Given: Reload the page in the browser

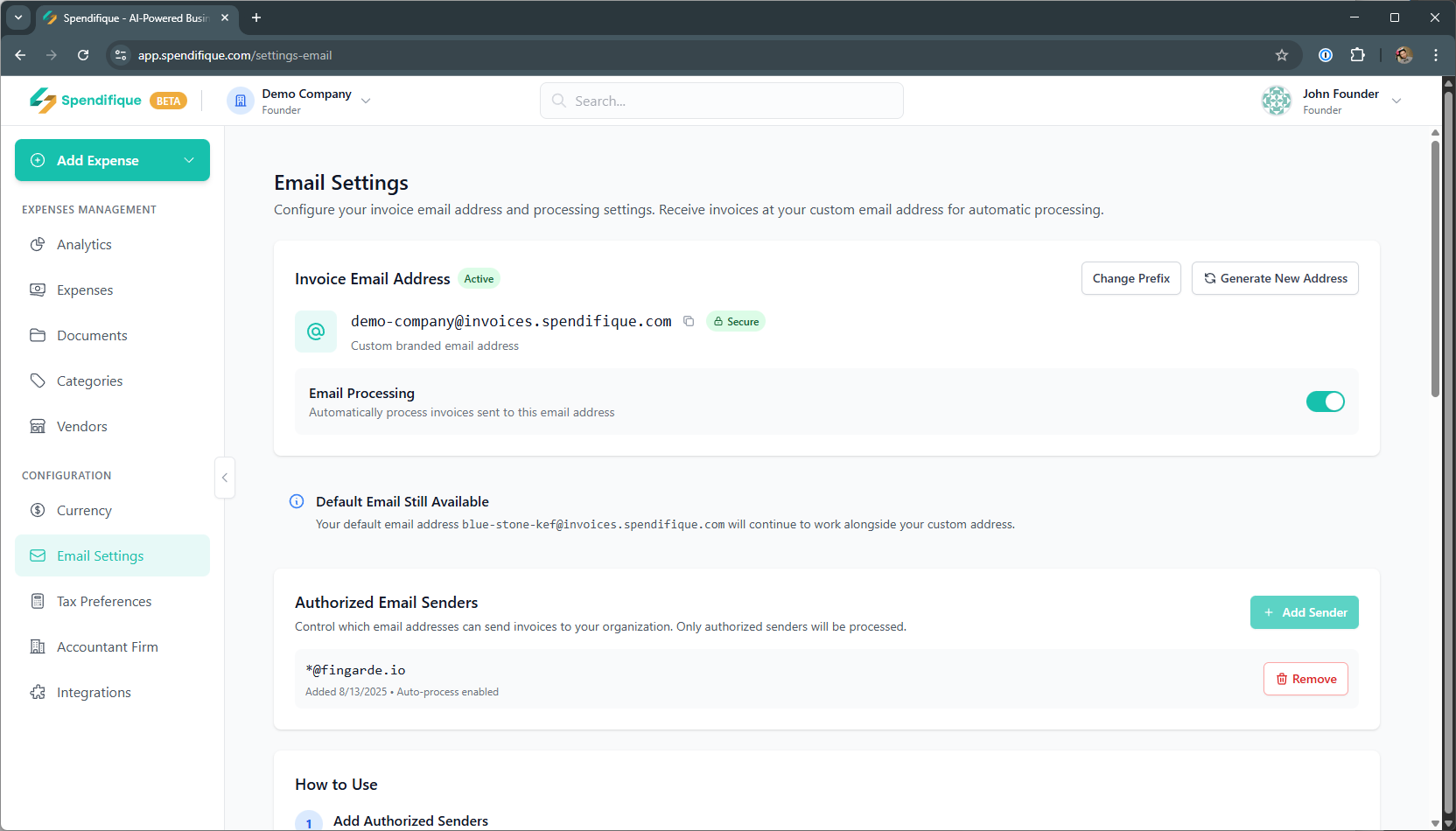Looking at the screenshot, I should [83, 55].
